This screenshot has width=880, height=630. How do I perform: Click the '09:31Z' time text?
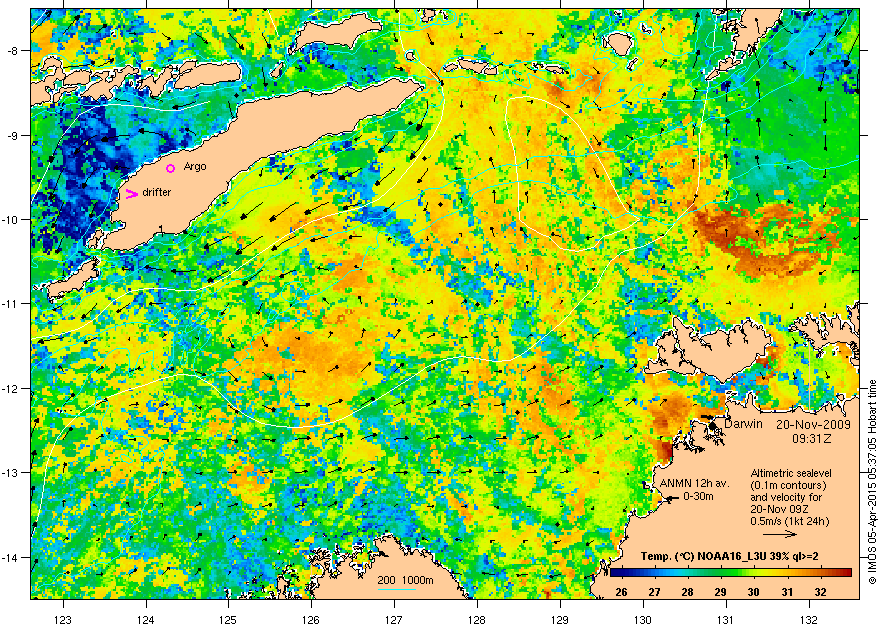tap(812, 438)
